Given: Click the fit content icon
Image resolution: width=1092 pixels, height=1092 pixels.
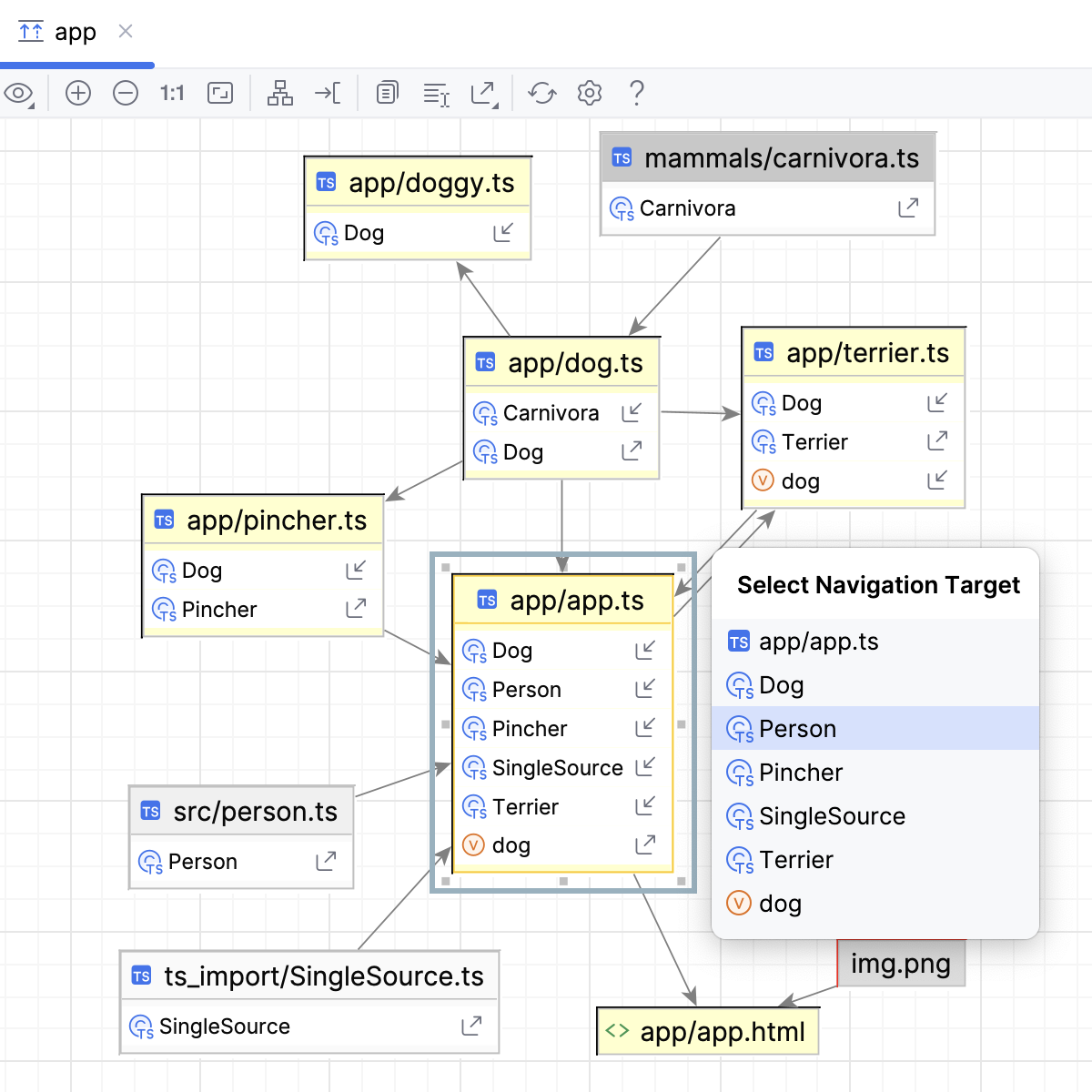Looking at the screenshot, I should tap(220, 93).
